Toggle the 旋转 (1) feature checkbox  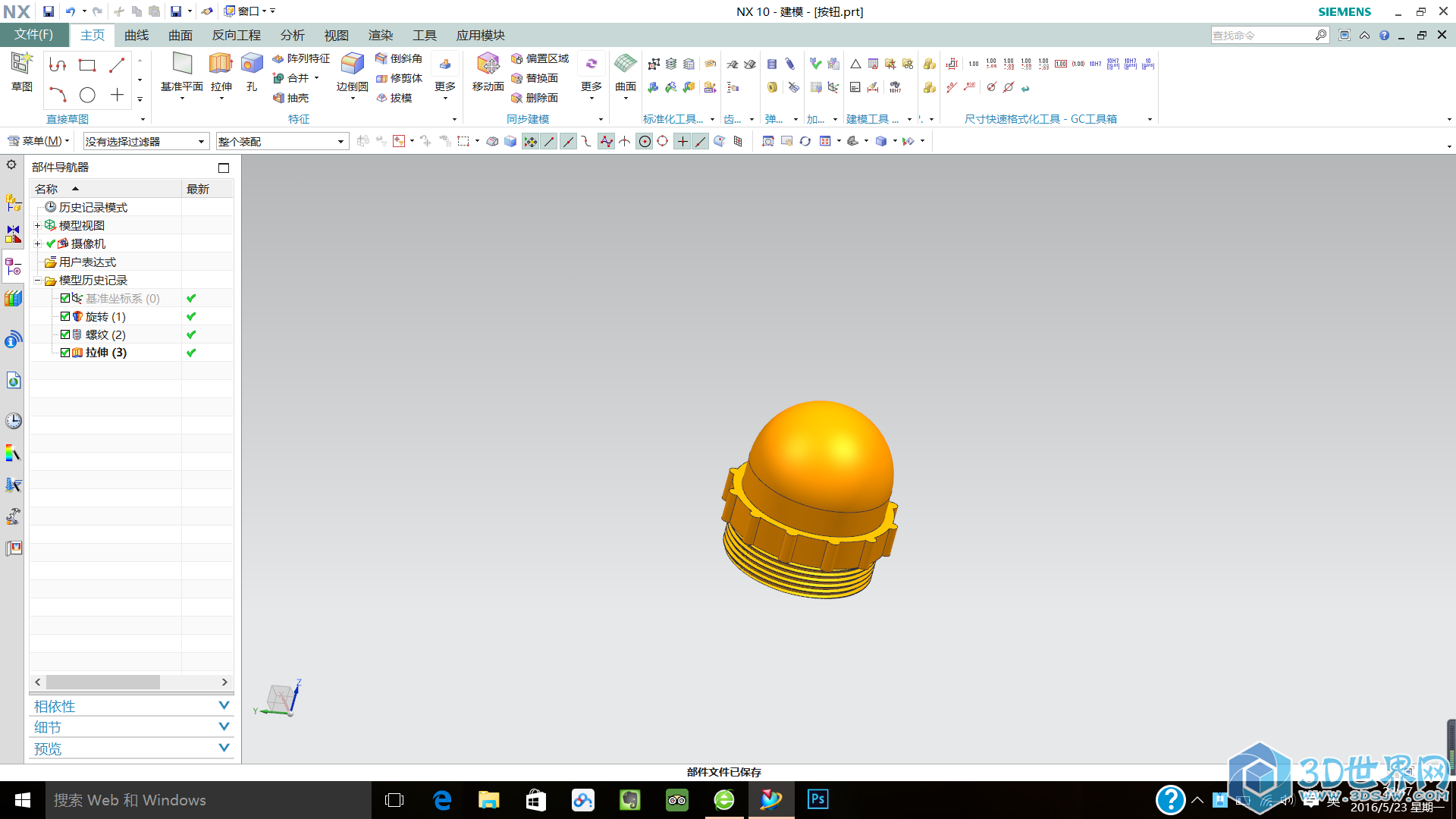click(65, 316)
